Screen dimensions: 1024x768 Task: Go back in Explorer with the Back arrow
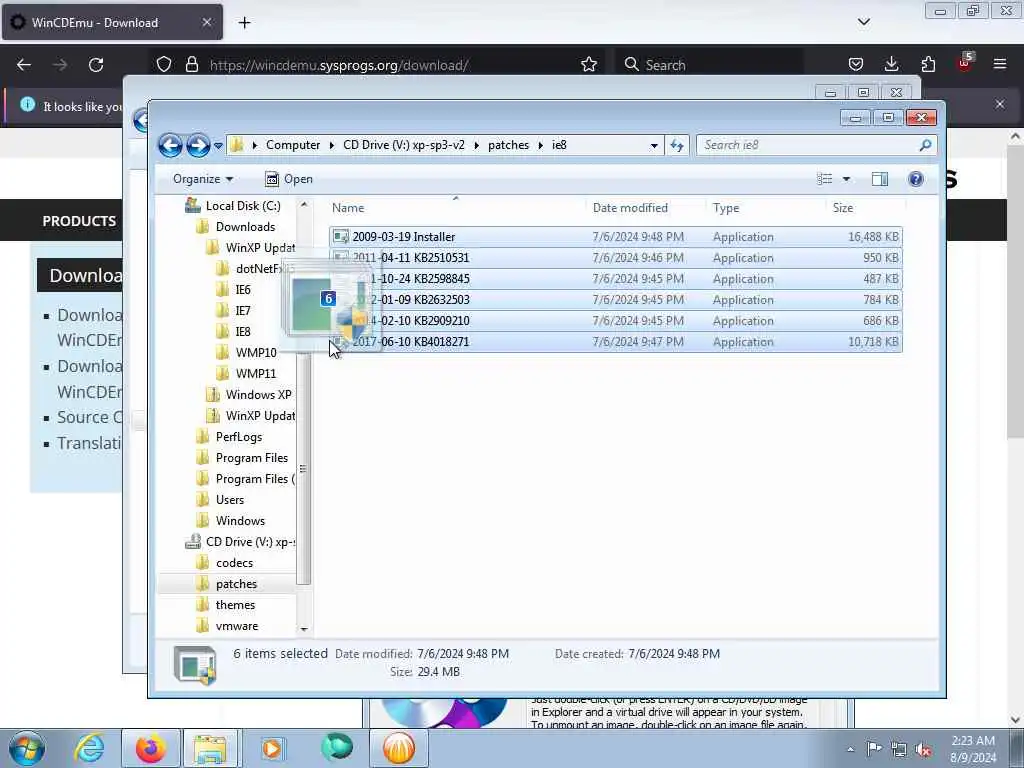(x=170, y=145)
